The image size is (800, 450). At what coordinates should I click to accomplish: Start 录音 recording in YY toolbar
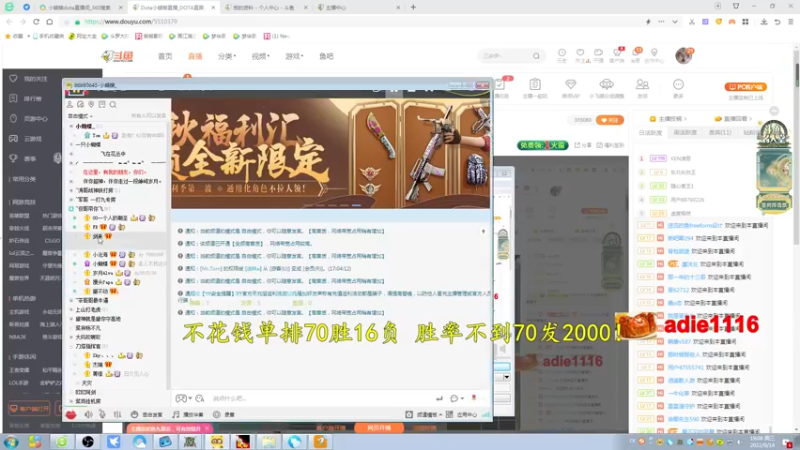point(224,415)
